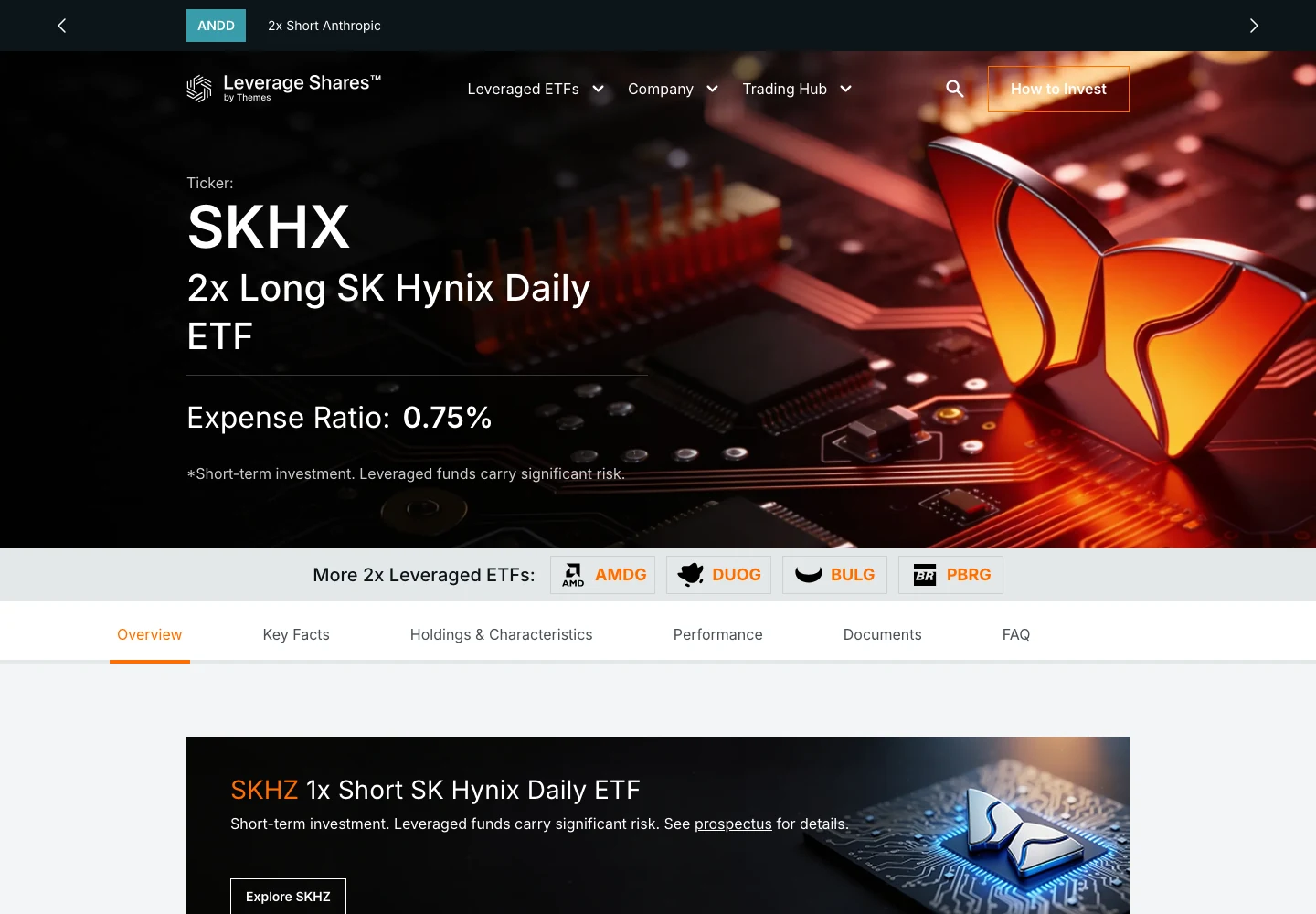Click the More 2x Leveraged ETFs label
The image size is (1316, 914).
pos(424,575)
